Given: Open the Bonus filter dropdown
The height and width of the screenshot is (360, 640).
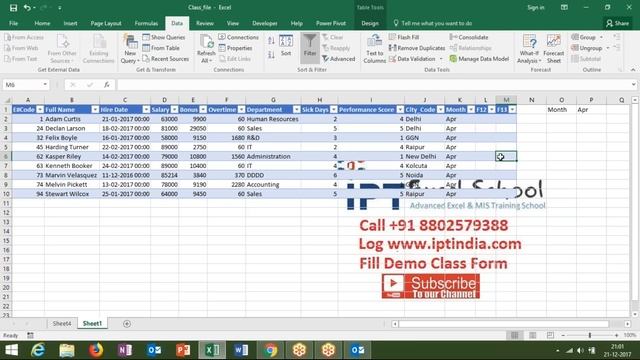Looking at the screenshot, I should click(x=203, y=110).
